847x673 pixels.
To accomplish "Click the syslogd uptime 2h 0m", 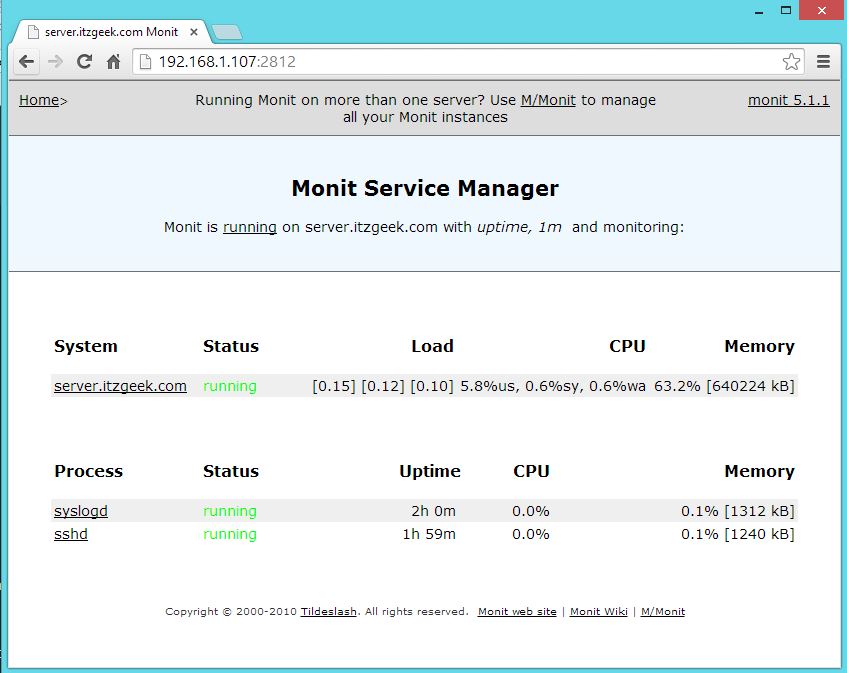I will coord(433,510).
